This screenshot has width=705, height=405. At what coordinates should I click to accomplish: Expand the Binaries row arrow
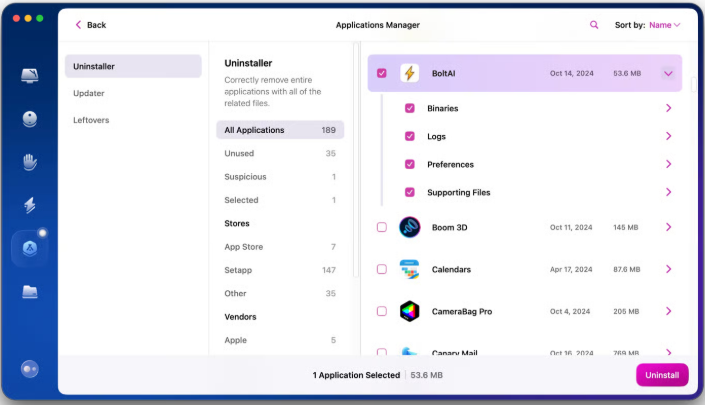(668, 108)
